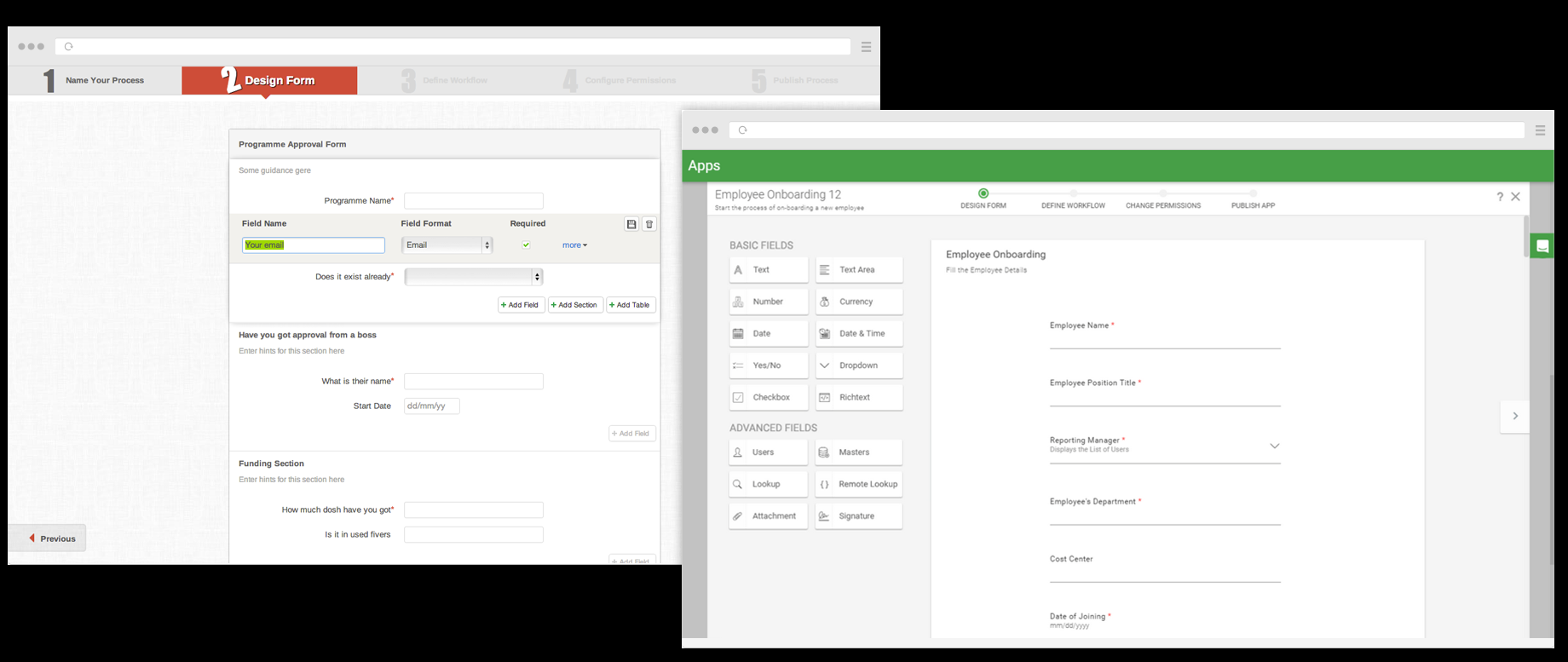The image size is (1568, 662).
Task: Click the Your email field name input
Action: [x=314, y=245]
